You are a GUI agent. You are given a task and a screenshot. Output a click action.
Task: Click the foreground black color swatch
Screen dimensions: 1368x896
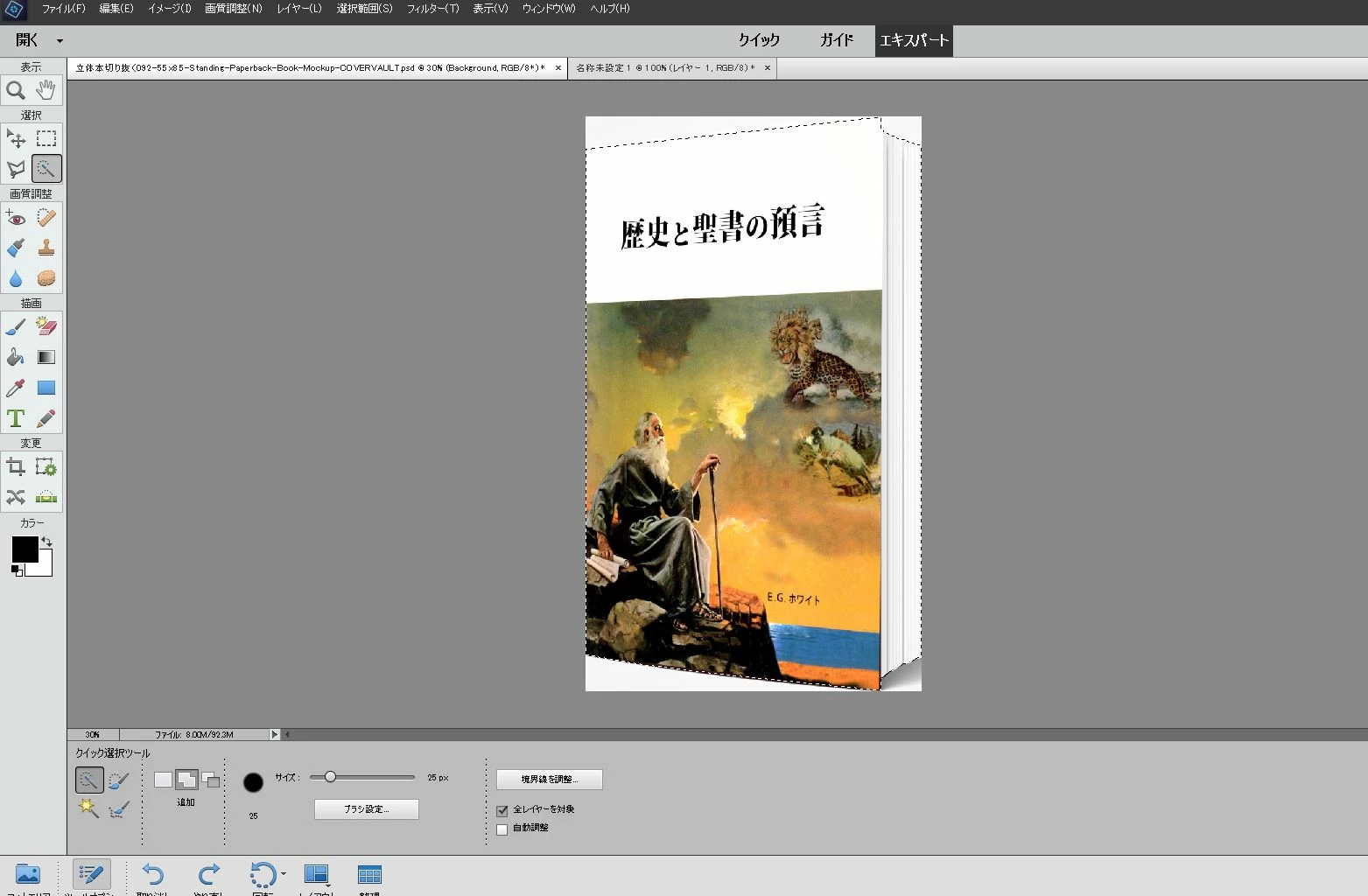[25, 549]
